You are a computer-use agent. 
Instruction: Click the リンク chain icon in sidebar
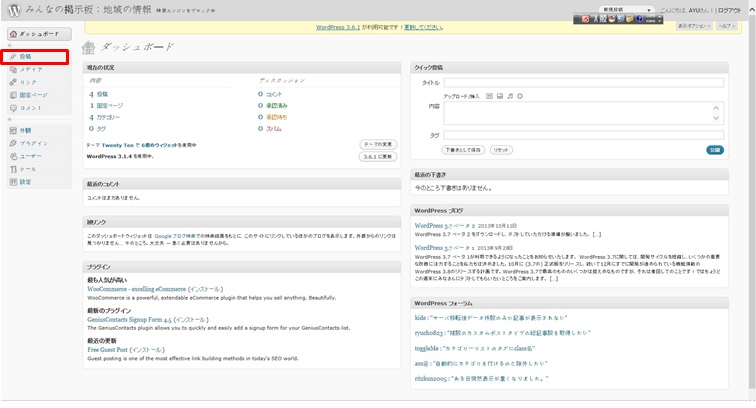point(13,82)
